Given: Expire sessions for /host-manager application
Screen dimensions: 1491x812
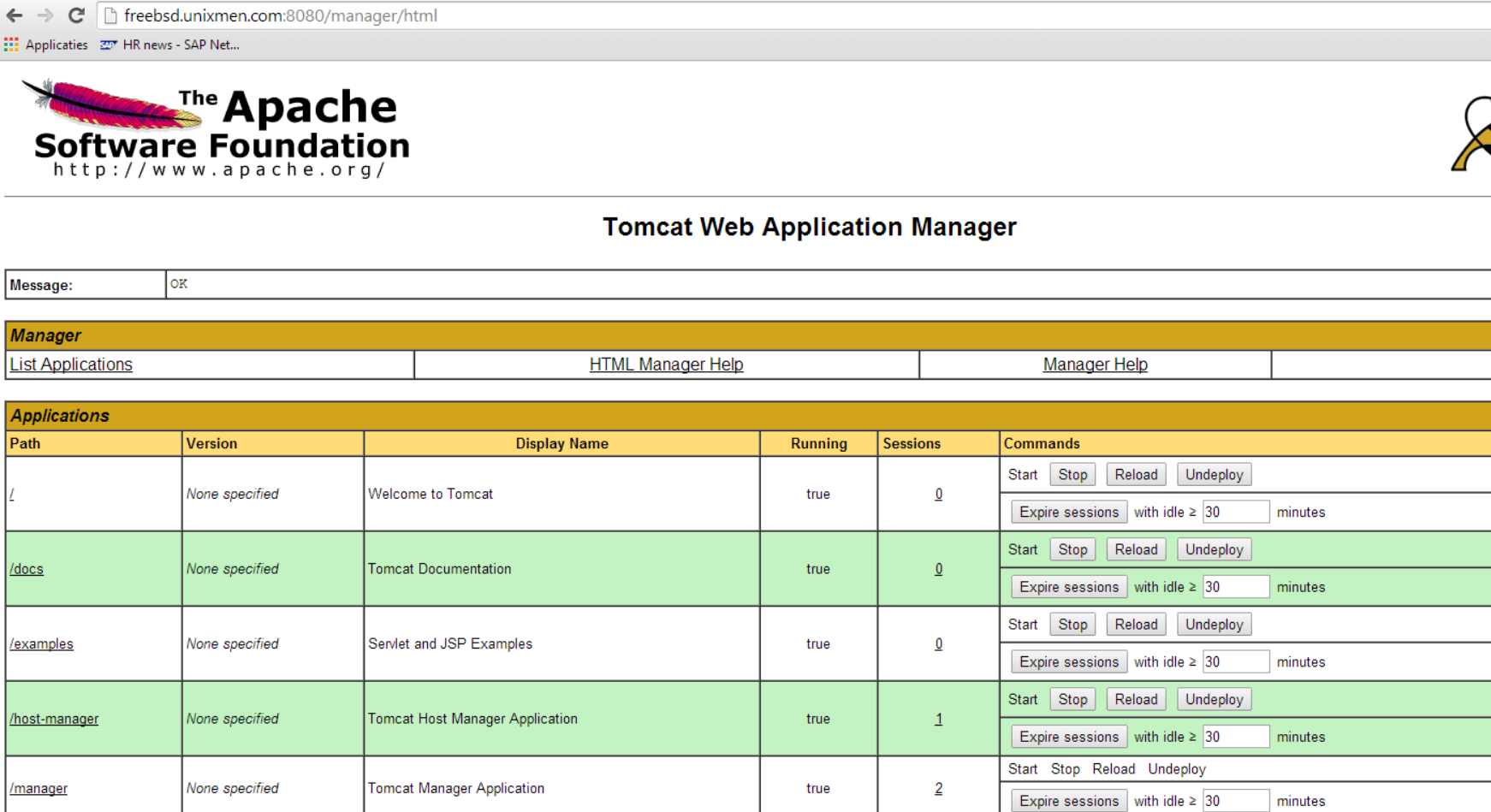Looking at the screenshot, I should point(1069,737).
